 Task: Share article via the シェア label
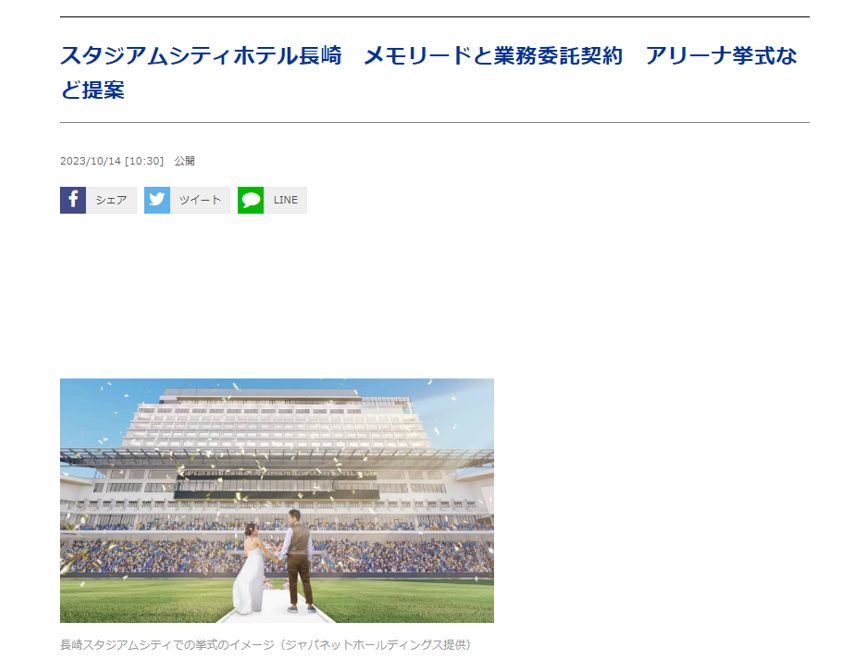tap(111, 200)
